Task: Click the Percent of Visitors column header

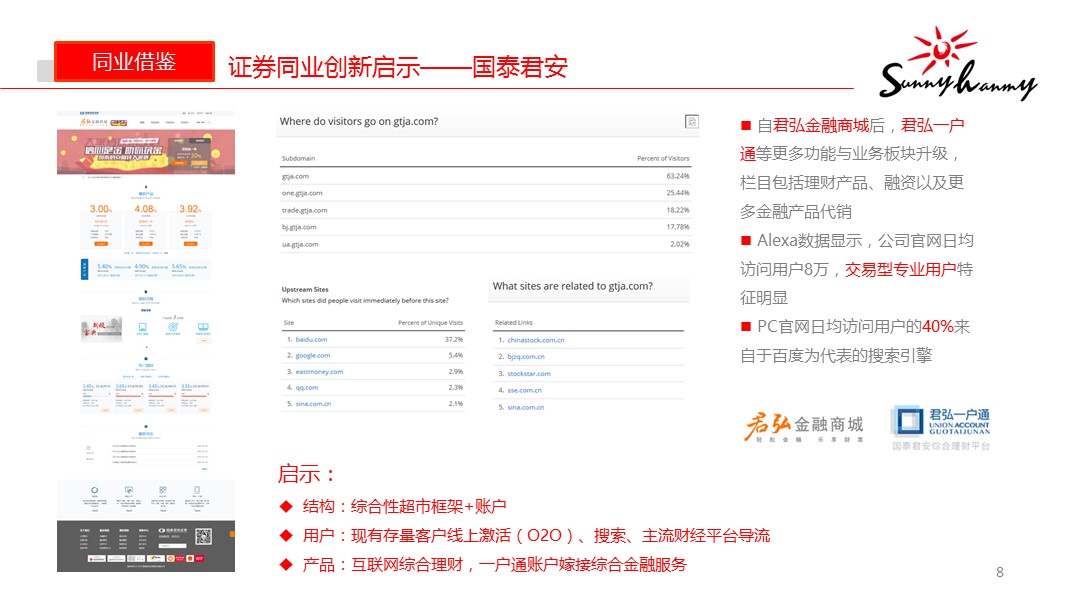Action: [663, 159]
